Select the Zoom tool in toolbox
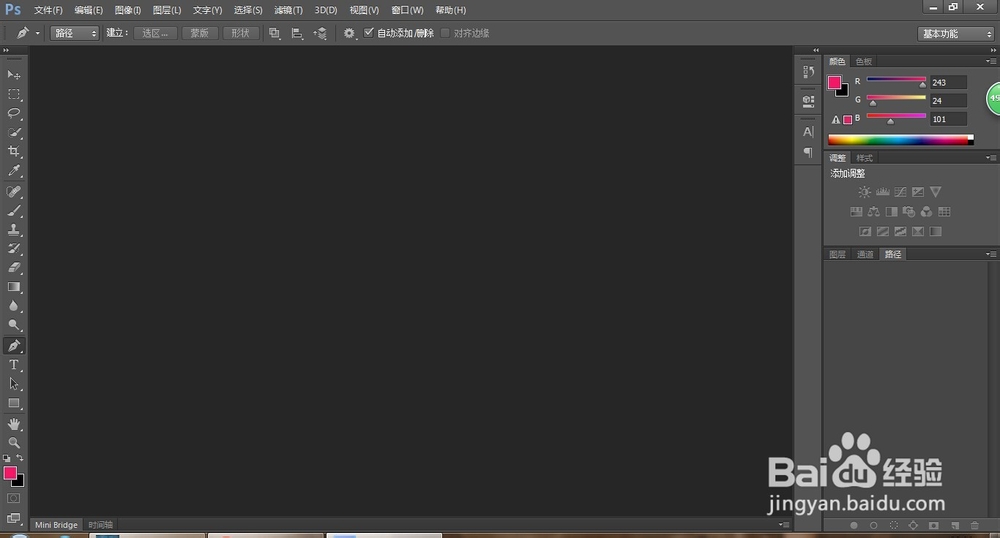Image resolution: width=1000 pixels, height=538 pixels. [x=13, y=442]
